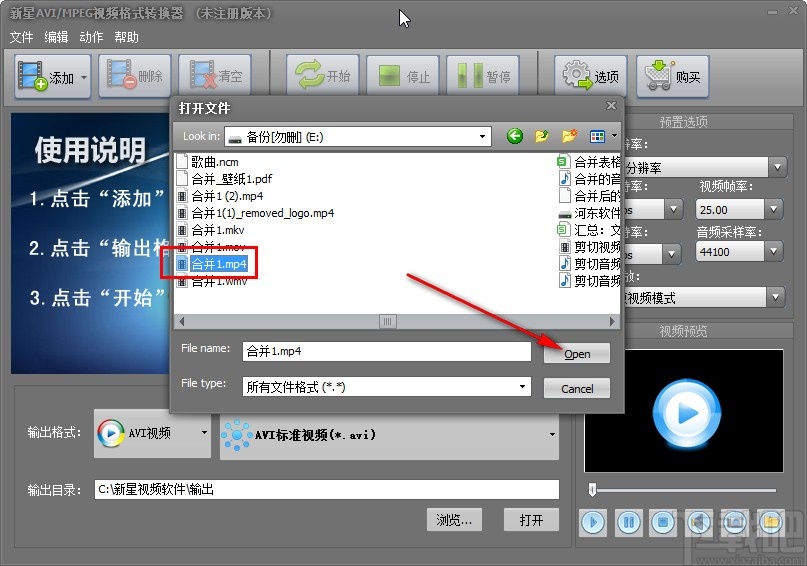Click the File name input field

pos(387,351)
